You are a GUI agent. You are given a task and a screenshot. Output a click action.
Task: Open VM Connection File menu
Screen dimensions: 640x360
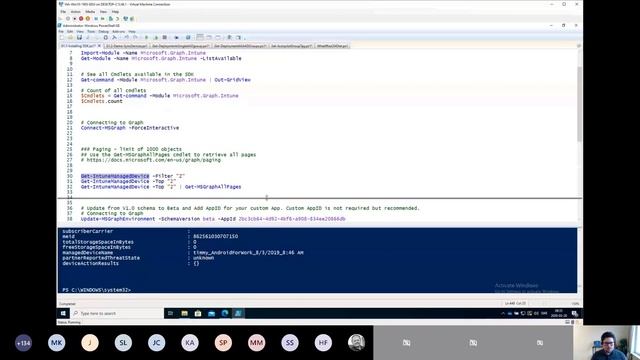tap(63, 12)
